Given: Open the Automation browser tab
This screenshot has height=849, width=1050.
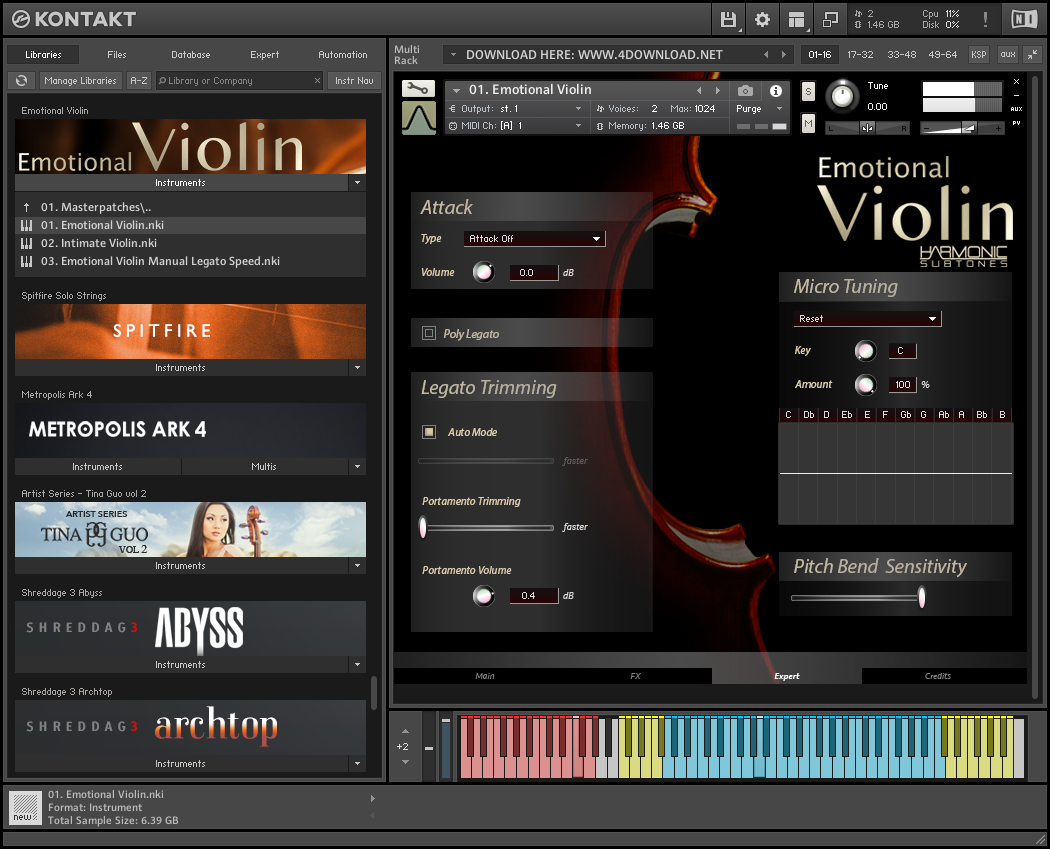Looking at the screenshot, I should 342,54.
